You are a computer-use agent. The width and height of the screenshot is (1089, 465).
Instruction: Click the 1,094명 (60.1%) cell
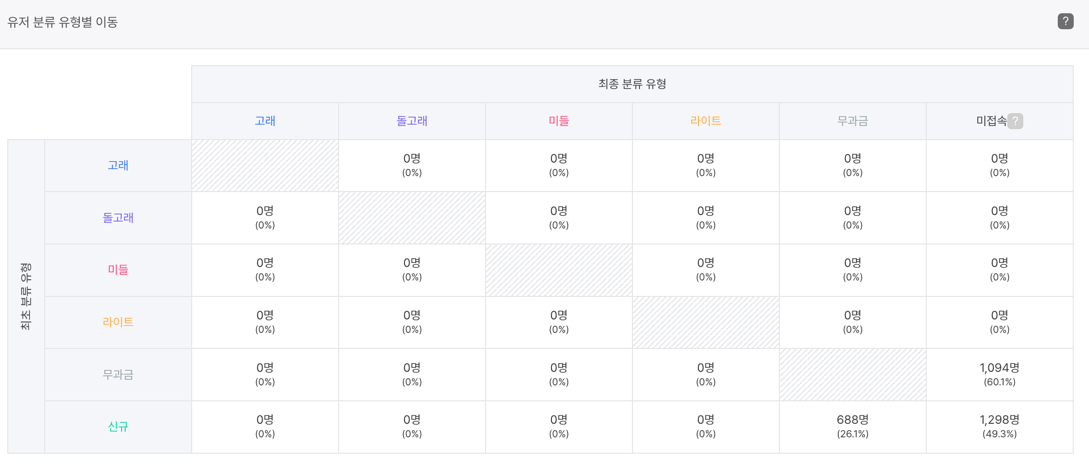click(x=999, y=374)
